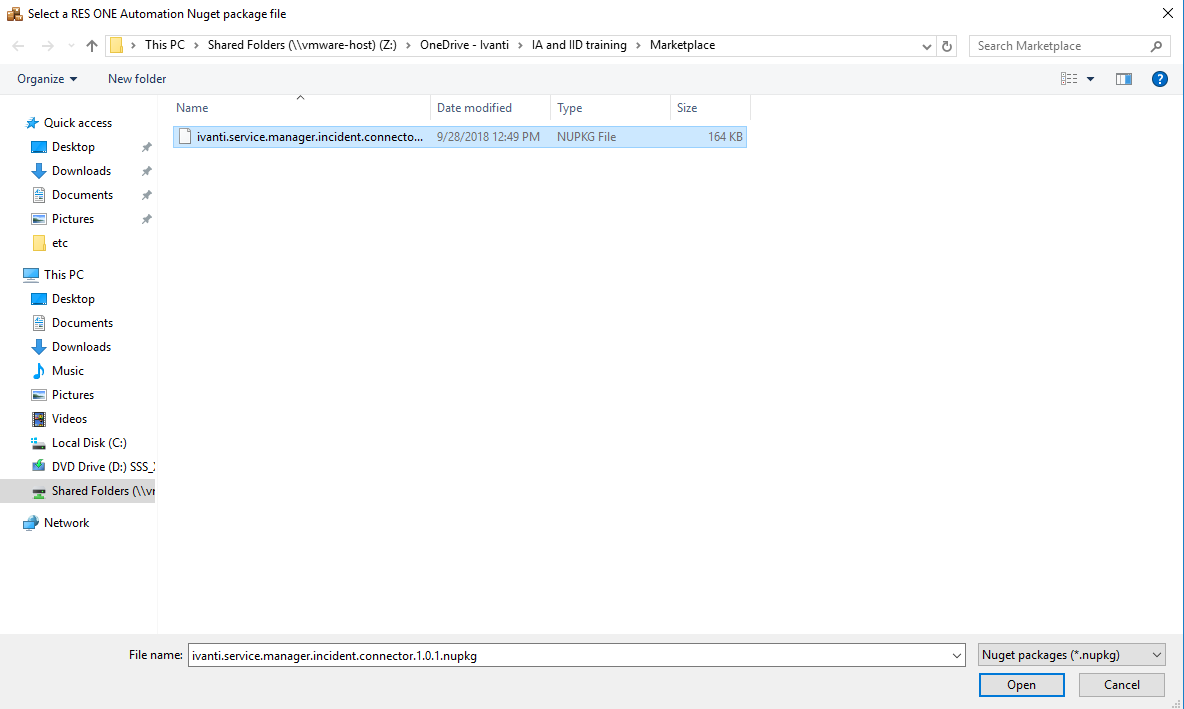Click the pin icon beside Quick access Pictures

point(146,220)
